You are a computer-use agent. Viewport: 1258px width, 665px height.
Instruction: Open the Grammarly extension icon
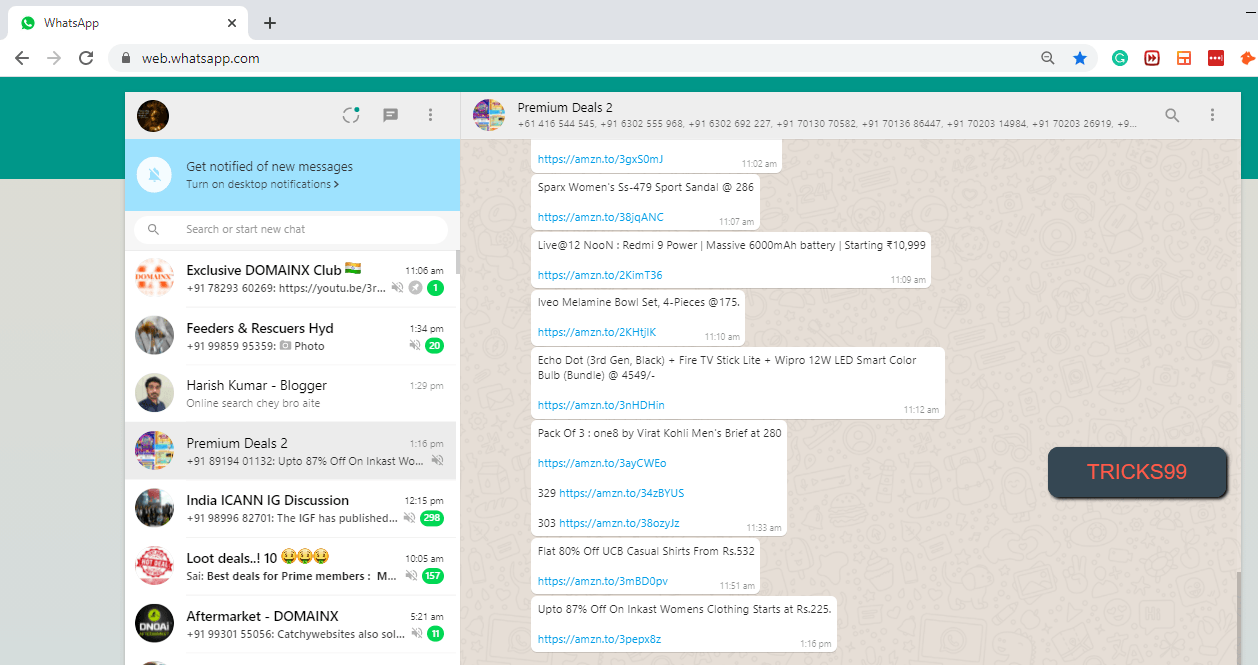pyautogui.click(x=1121, y=58)
